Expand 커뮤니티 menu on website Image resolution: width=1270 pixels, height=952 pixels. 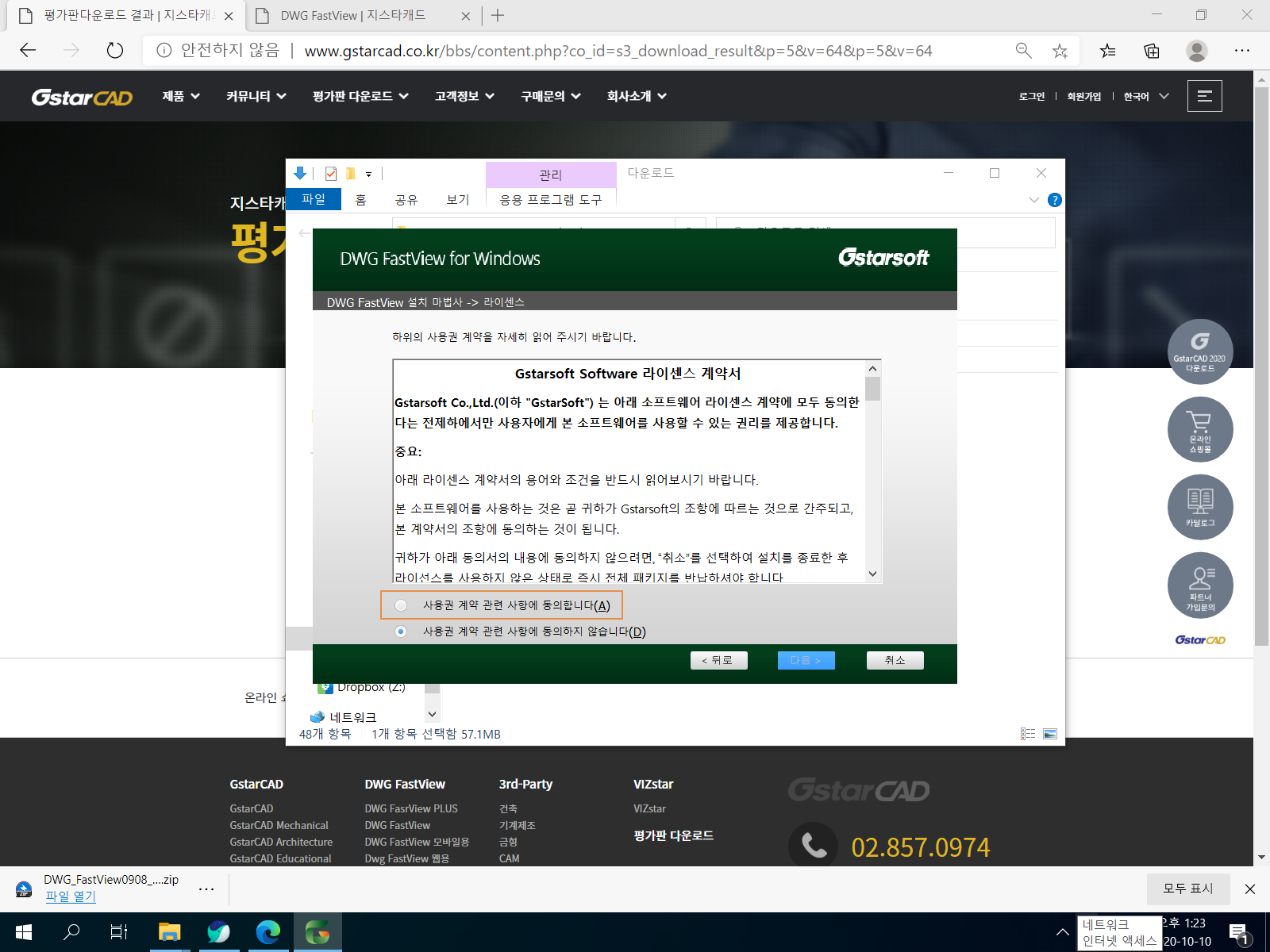pos(256,96)
